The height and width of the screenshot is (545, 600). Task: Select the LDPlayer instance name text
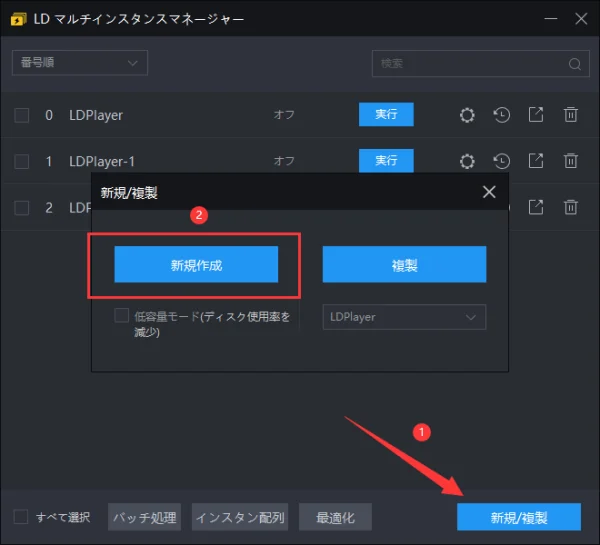[x=96, y=115]
